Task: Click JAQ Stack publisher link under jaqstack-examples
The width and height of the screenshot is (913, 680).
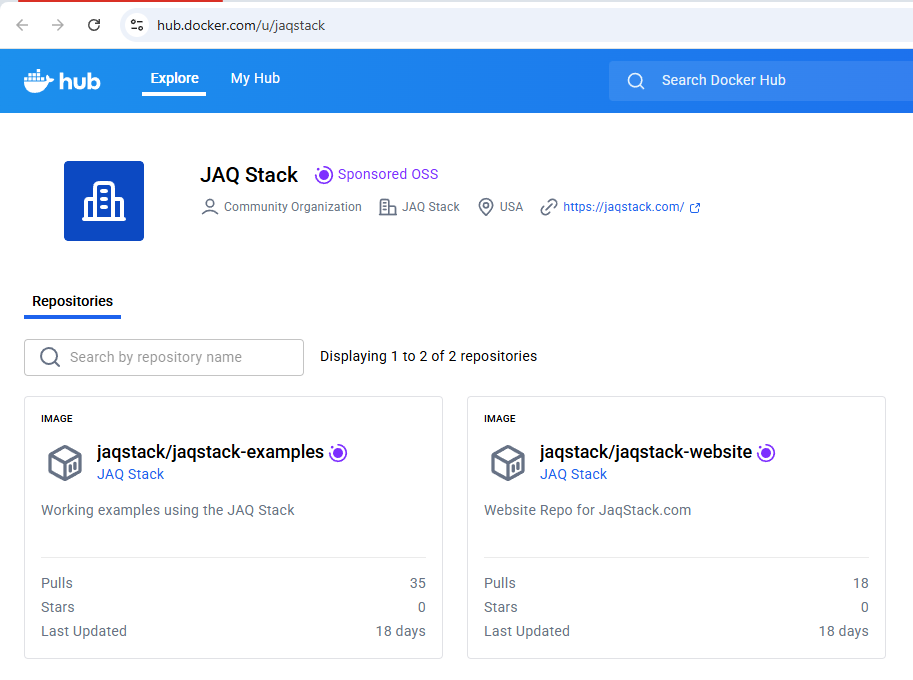Action: point(130,474)
